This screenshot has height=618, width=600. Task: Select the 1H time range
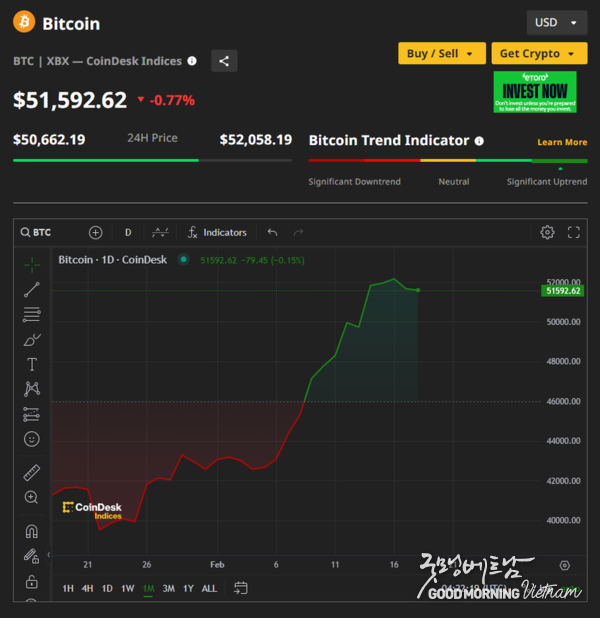click(68, 588)
